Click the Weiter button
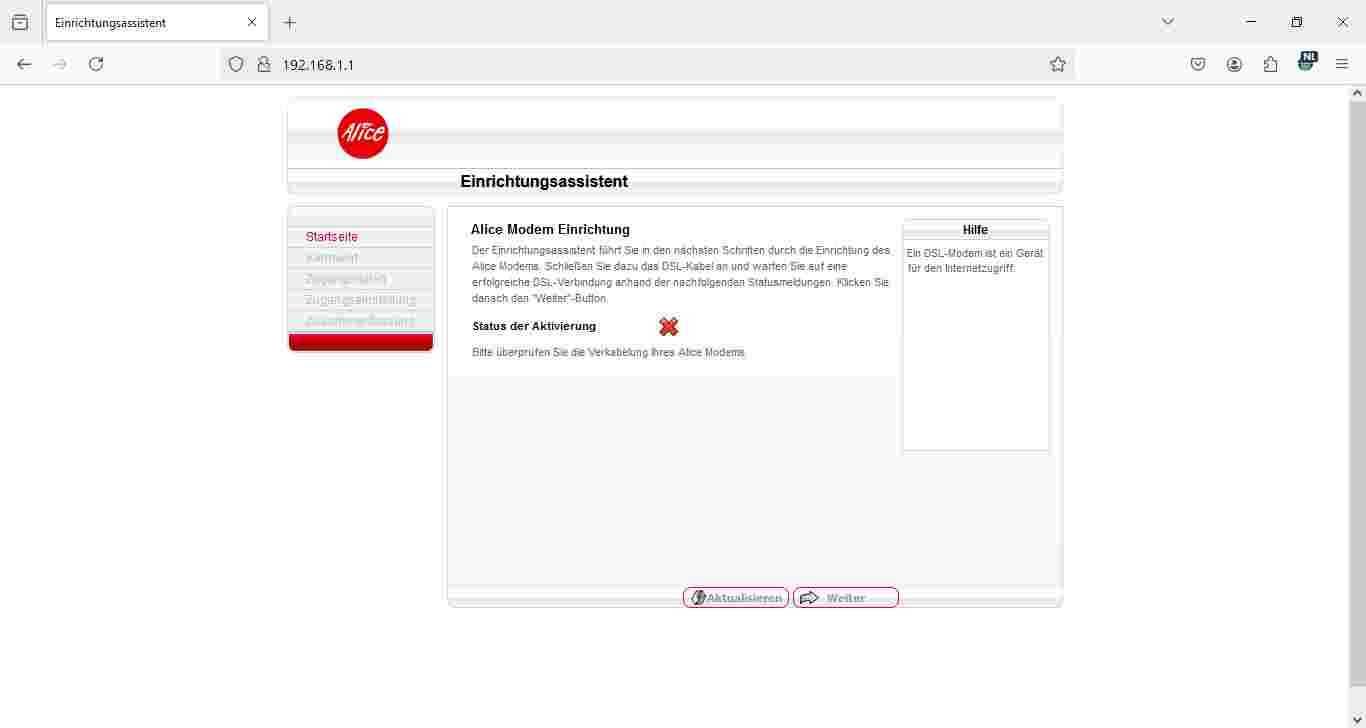 (846, 598)
